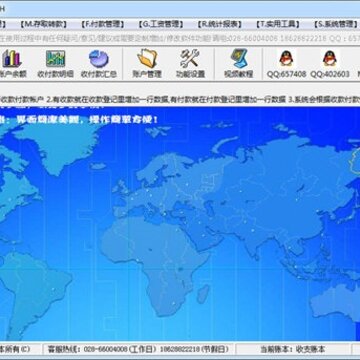The height and width of the screenshot is (360, 360).
Task: Click the gray contact info text line
Action: [x=180, y=38]
